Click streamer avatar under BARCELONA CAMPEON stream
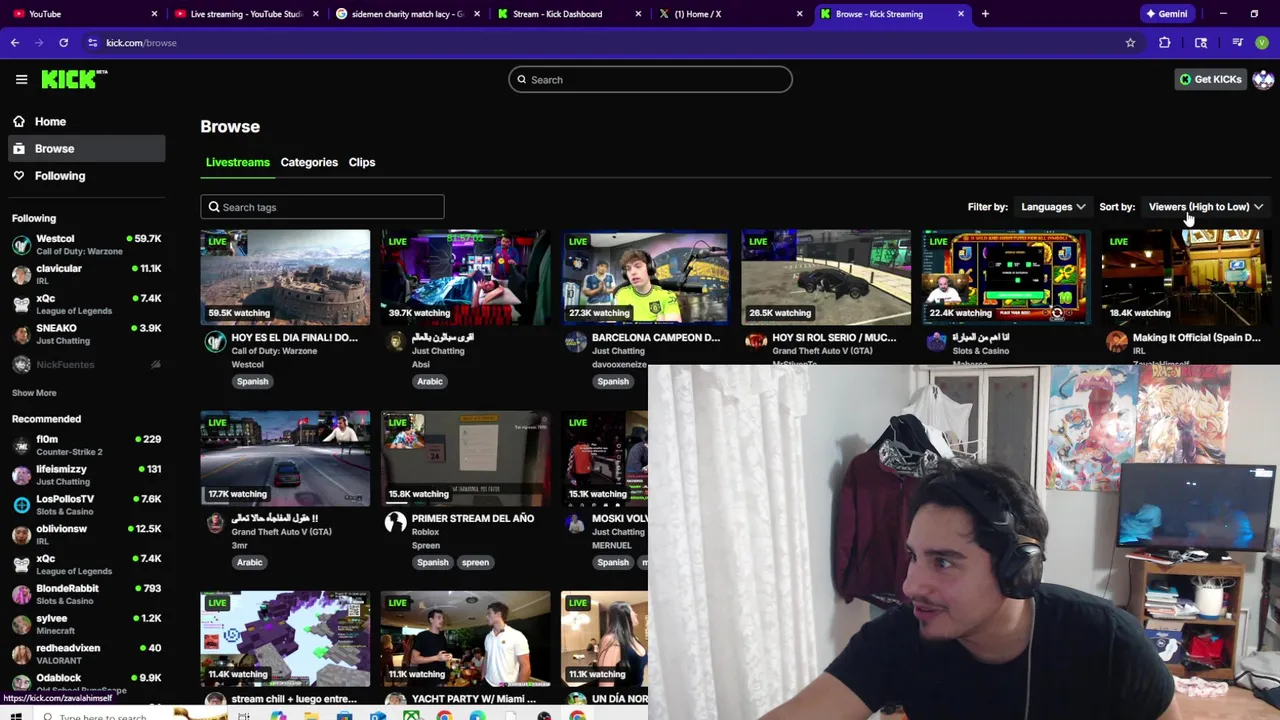1280x720 pixels. click(x=576, y=342)
